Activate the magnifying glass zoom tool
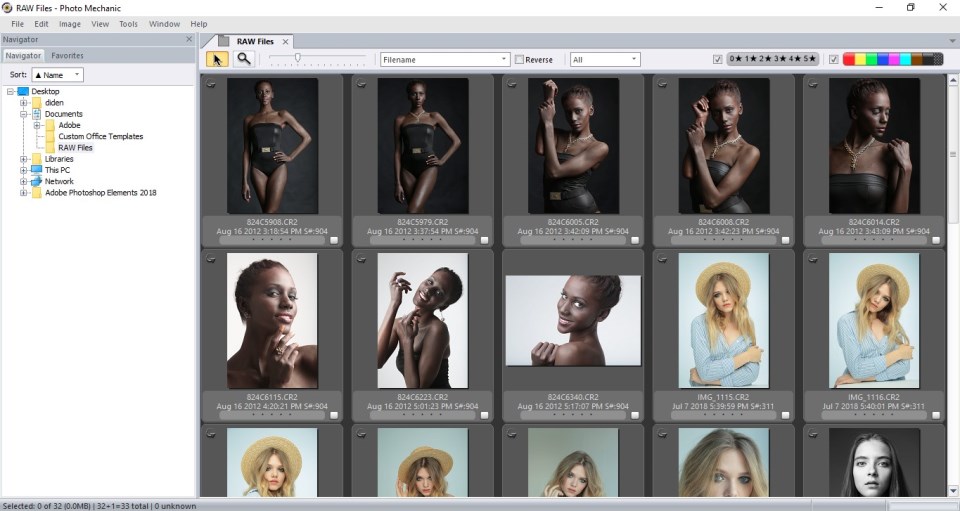 [244, 59]
